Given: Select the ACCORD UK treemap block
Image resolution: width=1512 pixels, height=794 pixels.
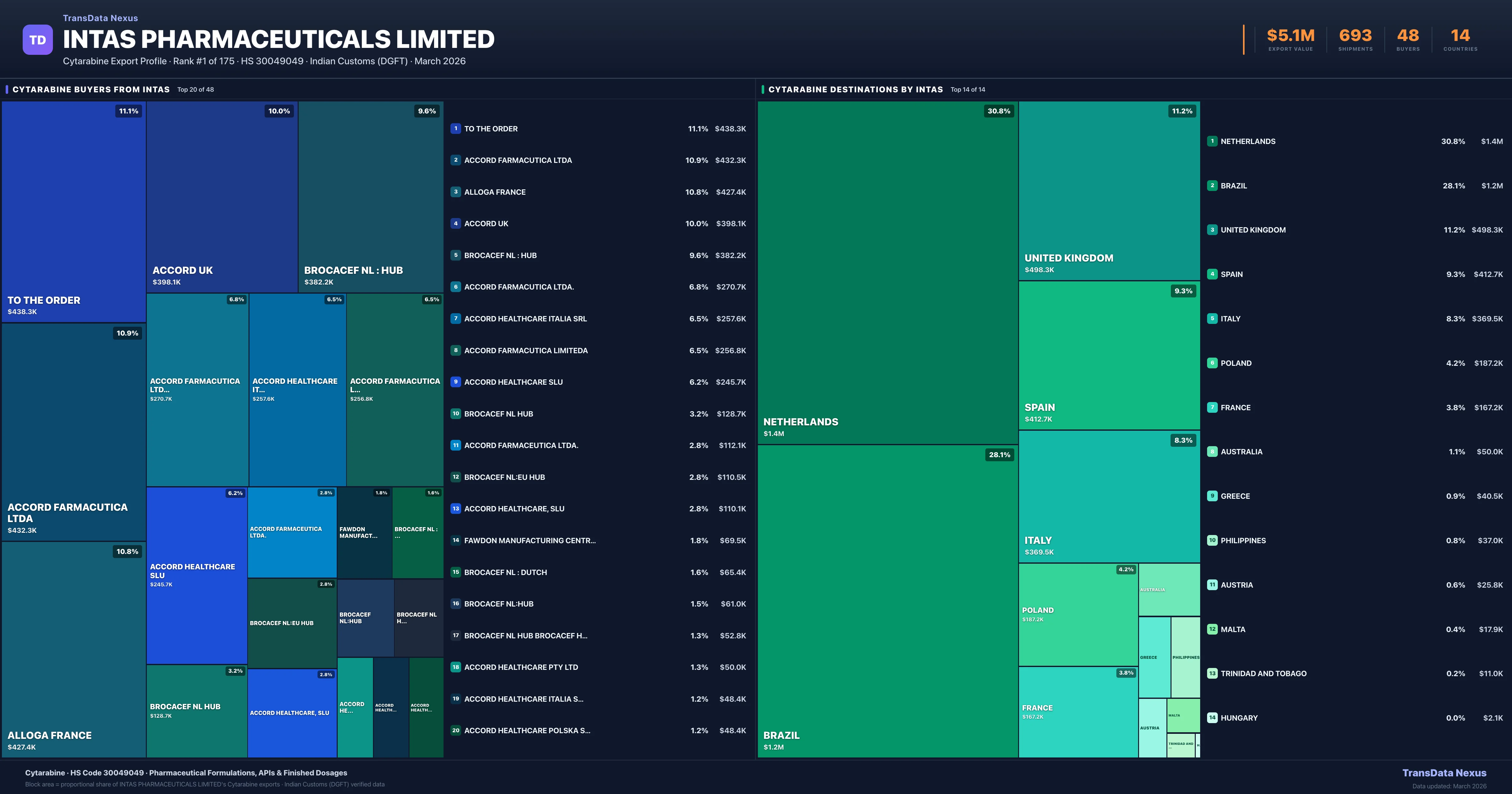Looking at the screenshot, I should (222, 197).
